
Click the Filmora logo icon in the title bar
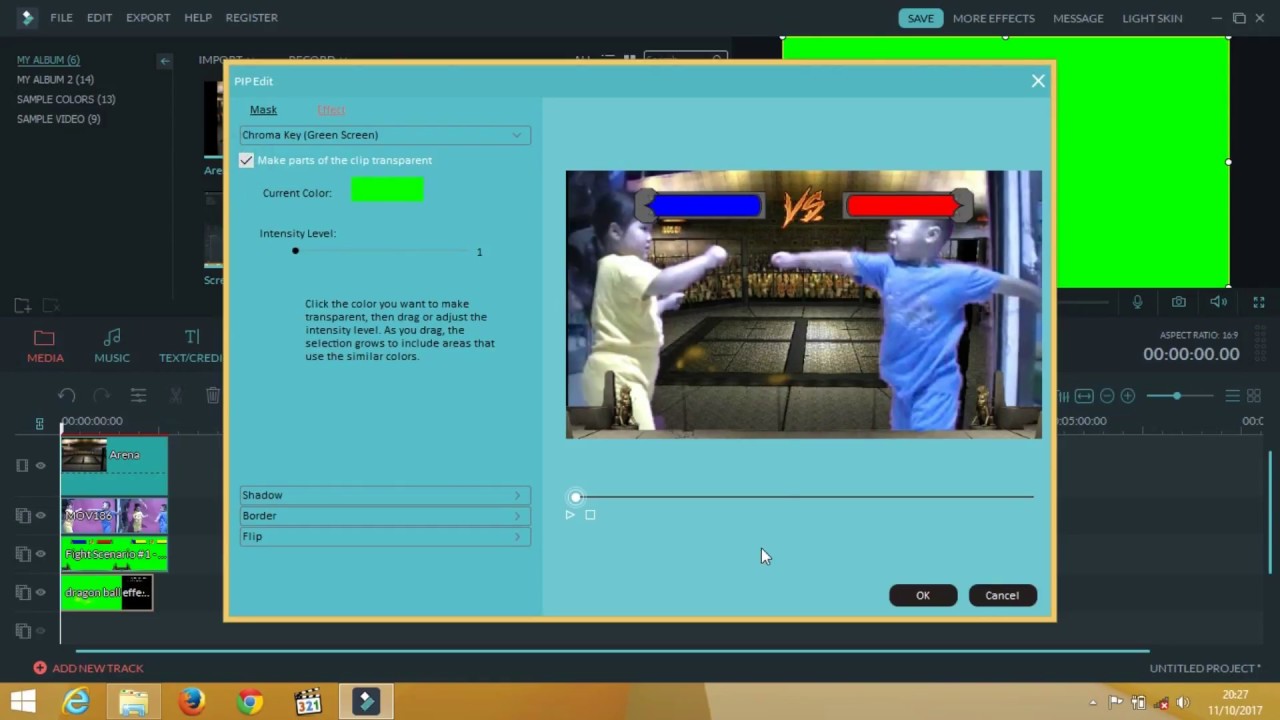coord(27,17)
